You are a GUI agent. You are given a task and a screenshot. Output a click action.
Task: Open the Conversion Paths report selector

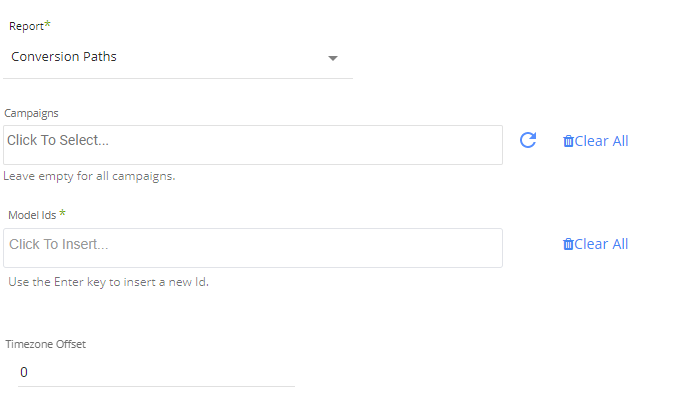[170, 57]
